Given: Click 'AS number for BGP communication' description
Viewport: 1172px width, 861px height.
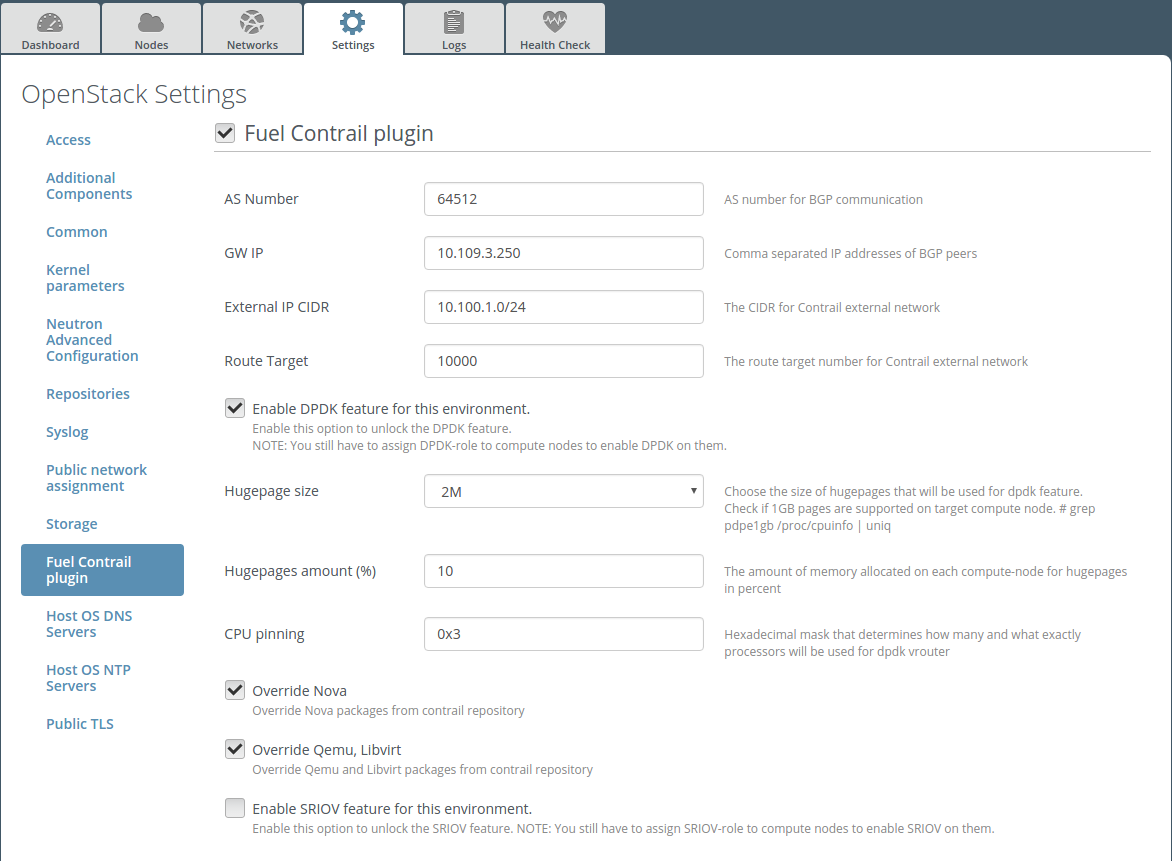Looking at the screenshot, I should (x=823, y=200).
